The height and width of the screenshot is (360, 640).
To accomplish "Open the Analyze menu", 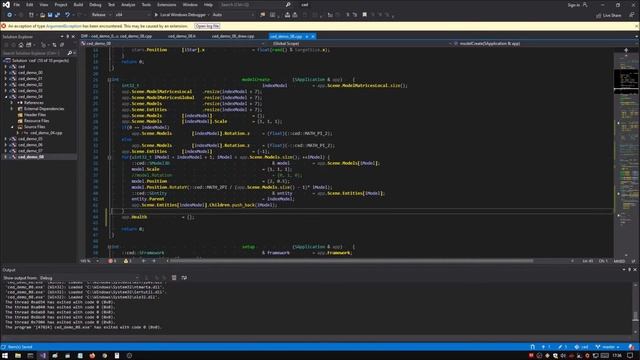I will click(128, 4).
